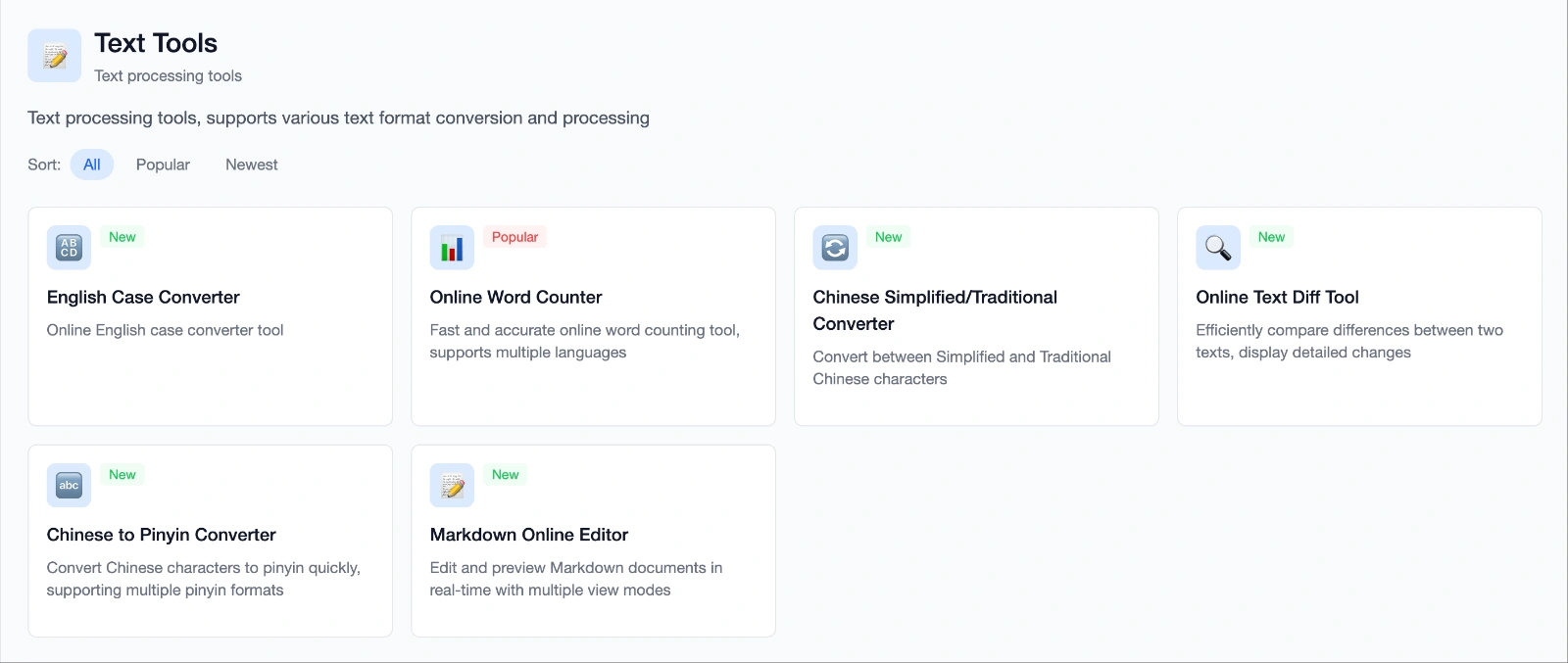Image resolution: width=1568 pixels, height=663 pixels.
Task: Click the Text Tools notepad header icon
Action: pyautogui.click(x=54, y=56)
